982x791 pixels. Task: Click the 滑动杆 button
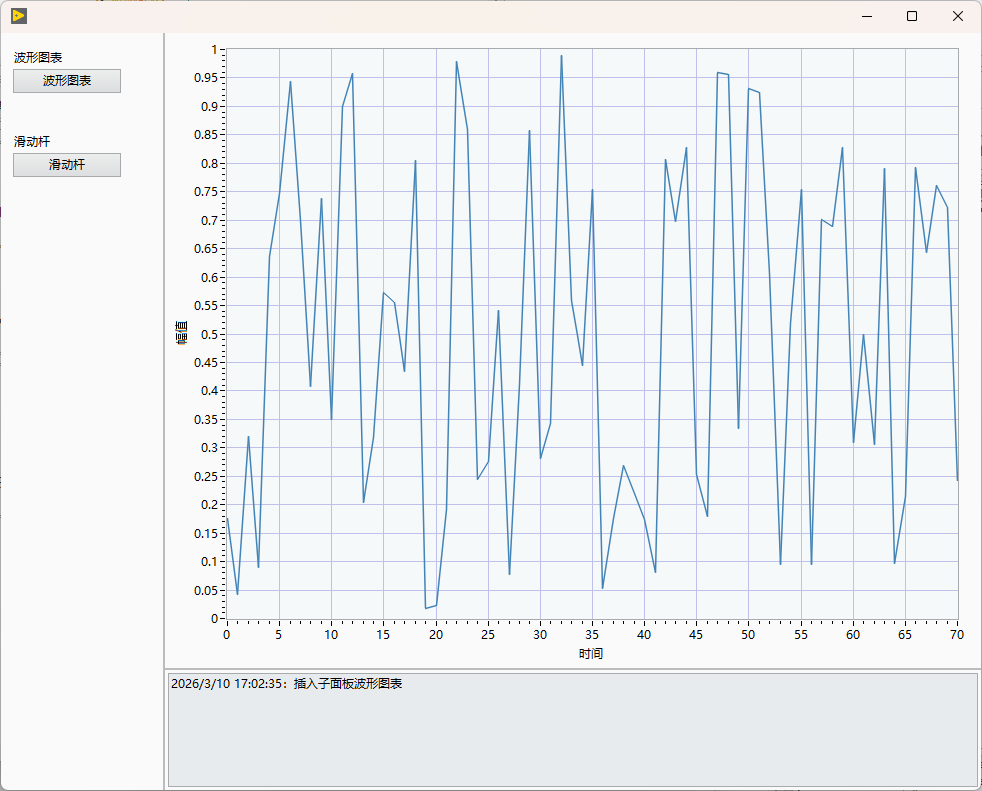(x=67, y=165)
